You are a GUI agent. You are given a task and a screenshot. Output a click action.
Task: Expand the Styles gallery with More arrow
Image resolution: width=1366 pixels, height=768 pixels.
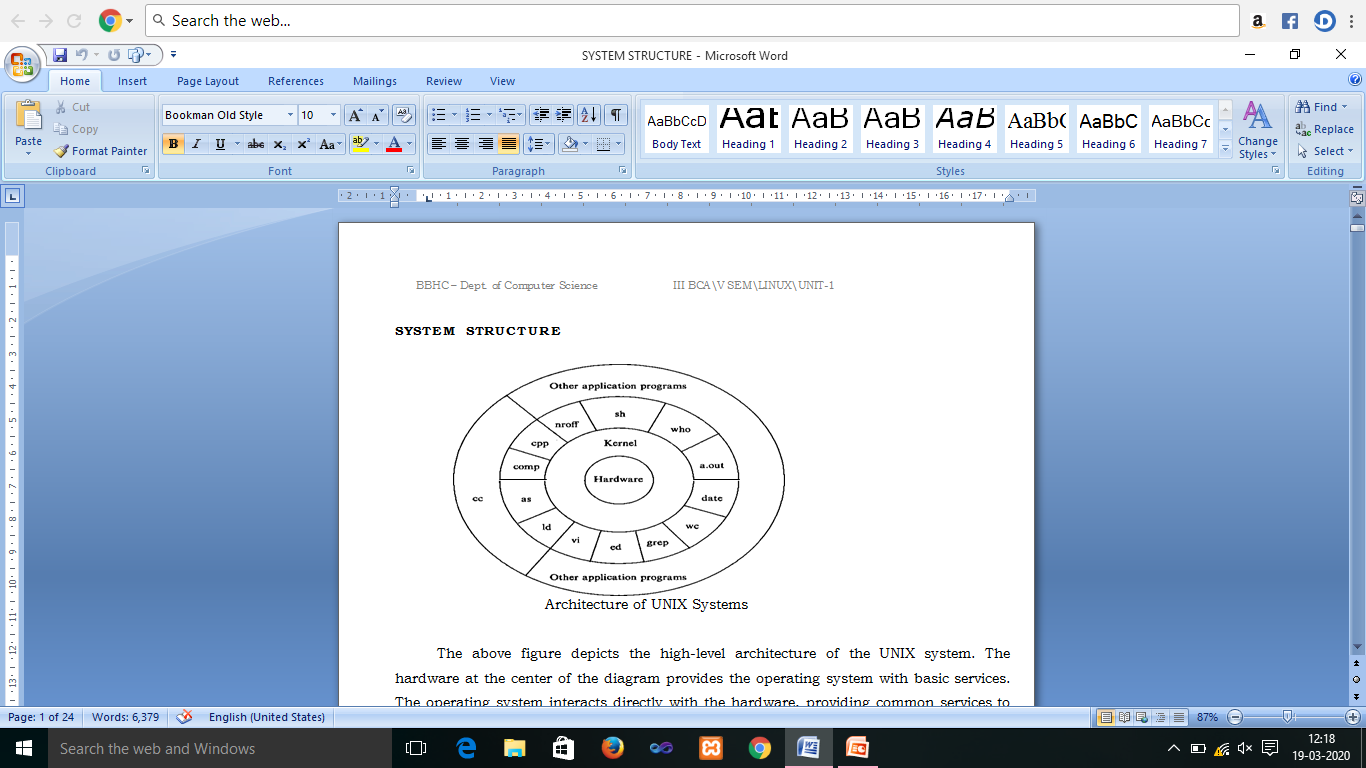point(1225,148)
